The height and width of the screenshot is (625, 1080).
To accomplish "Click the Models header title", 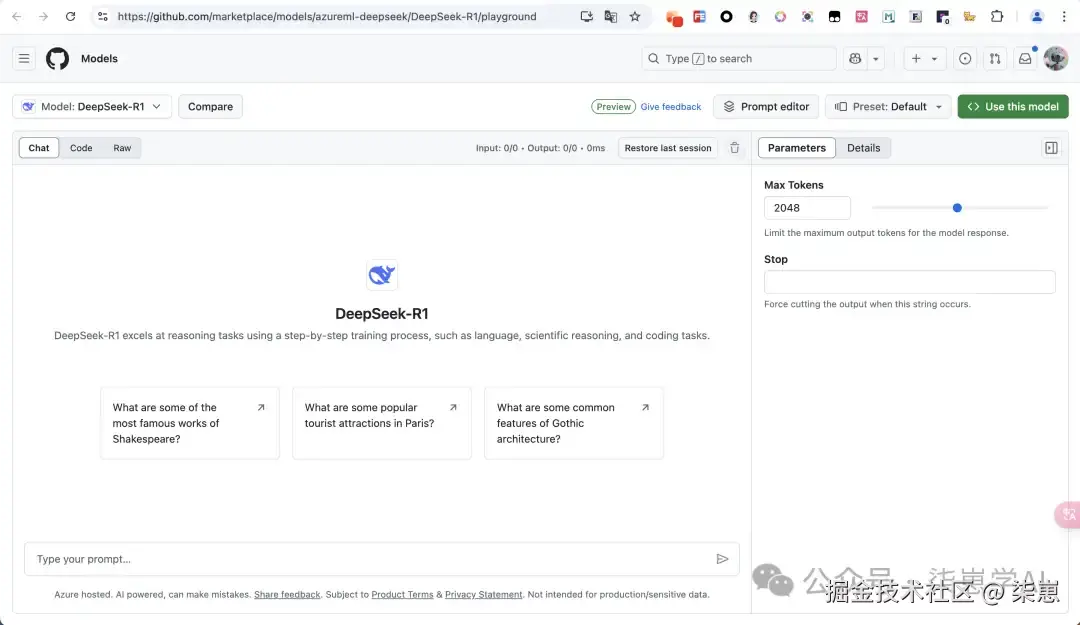I will (99, 59).
